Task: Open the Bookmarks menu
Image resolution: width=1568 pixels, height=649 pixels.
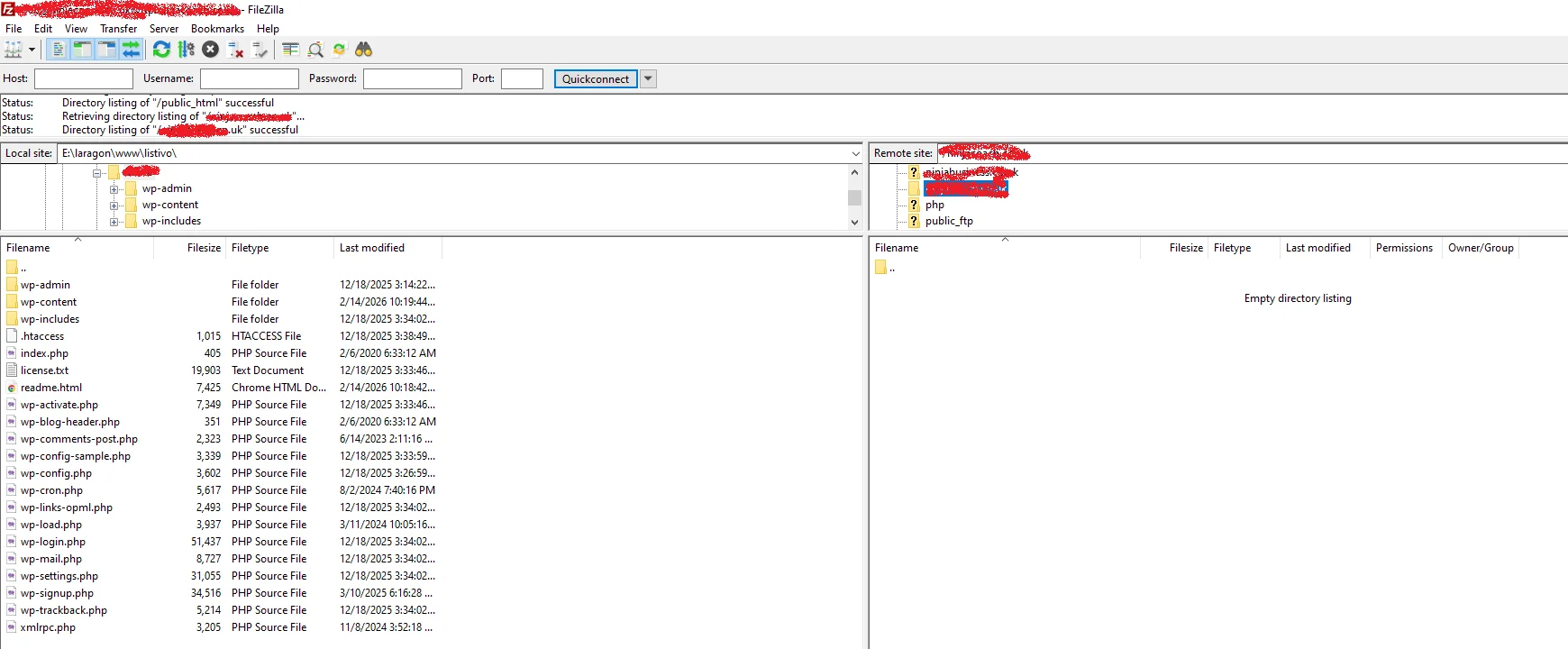Action: point(217,28)
